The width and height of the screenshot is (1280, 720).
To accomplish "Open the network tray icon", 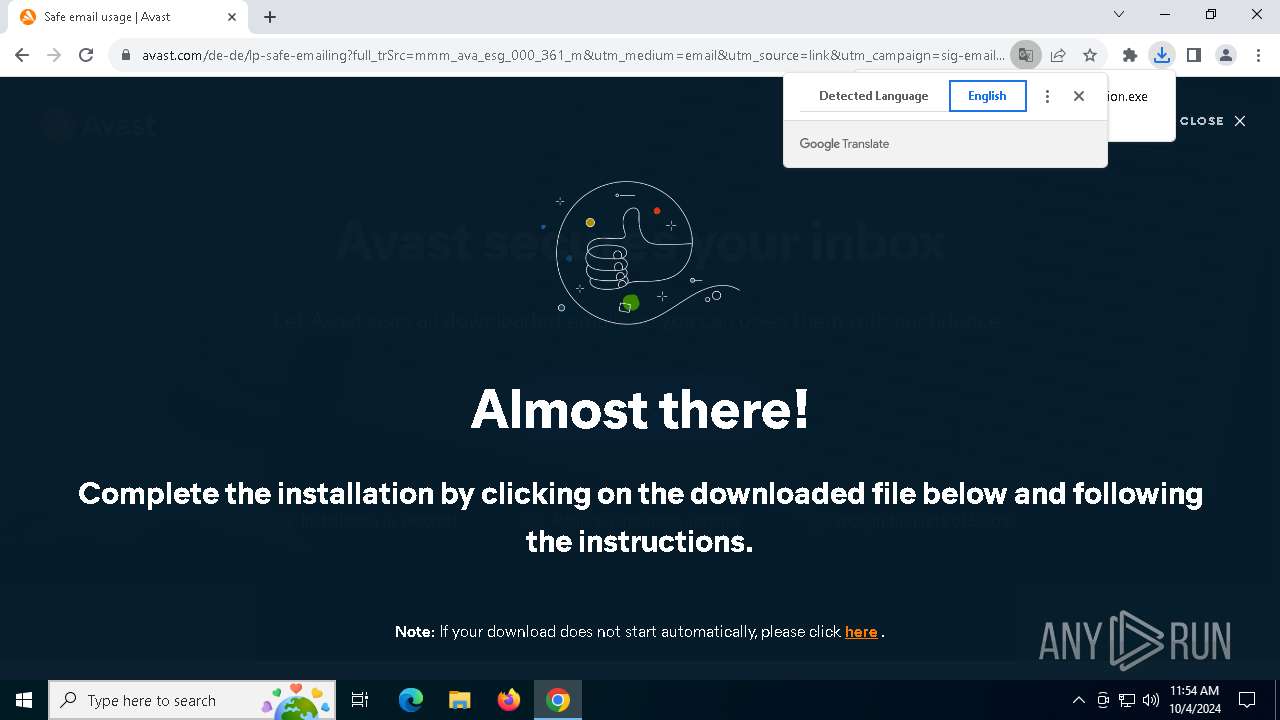I will pyautogui.click(x=1127, y=700).
